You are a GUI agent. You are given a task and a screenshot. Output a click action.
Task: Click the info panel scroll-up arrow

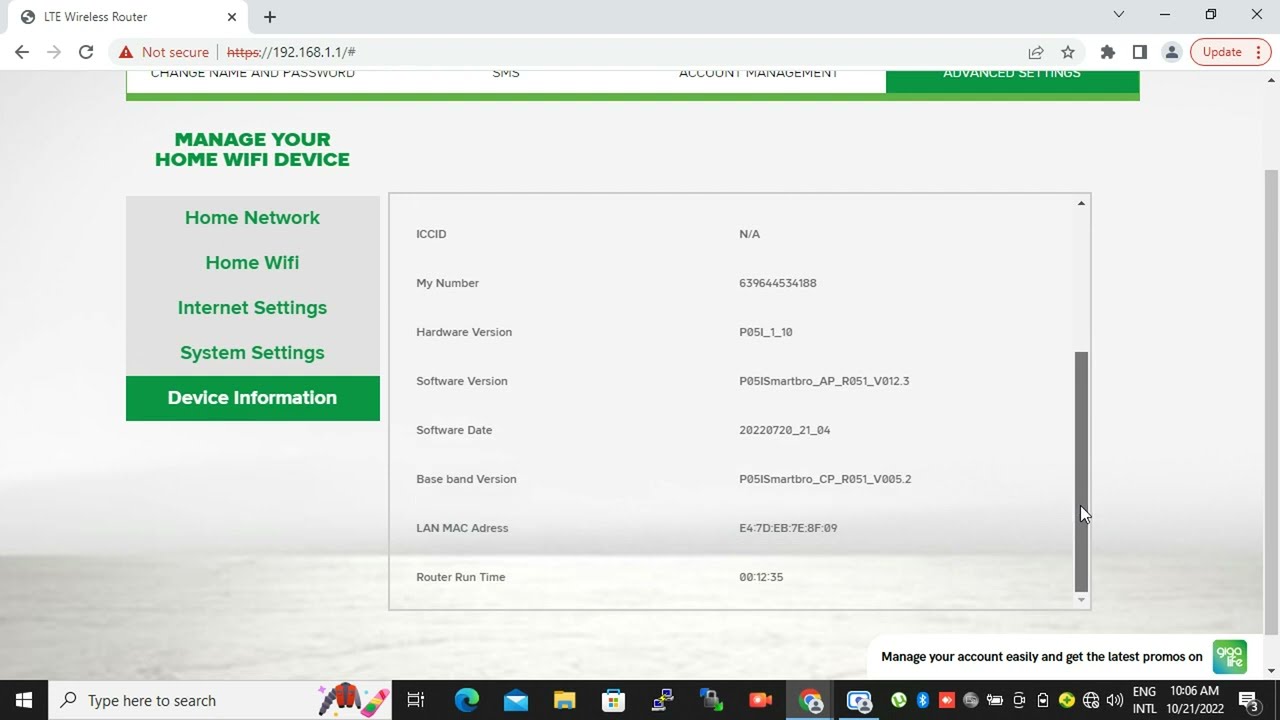[x=1081, y=203]
